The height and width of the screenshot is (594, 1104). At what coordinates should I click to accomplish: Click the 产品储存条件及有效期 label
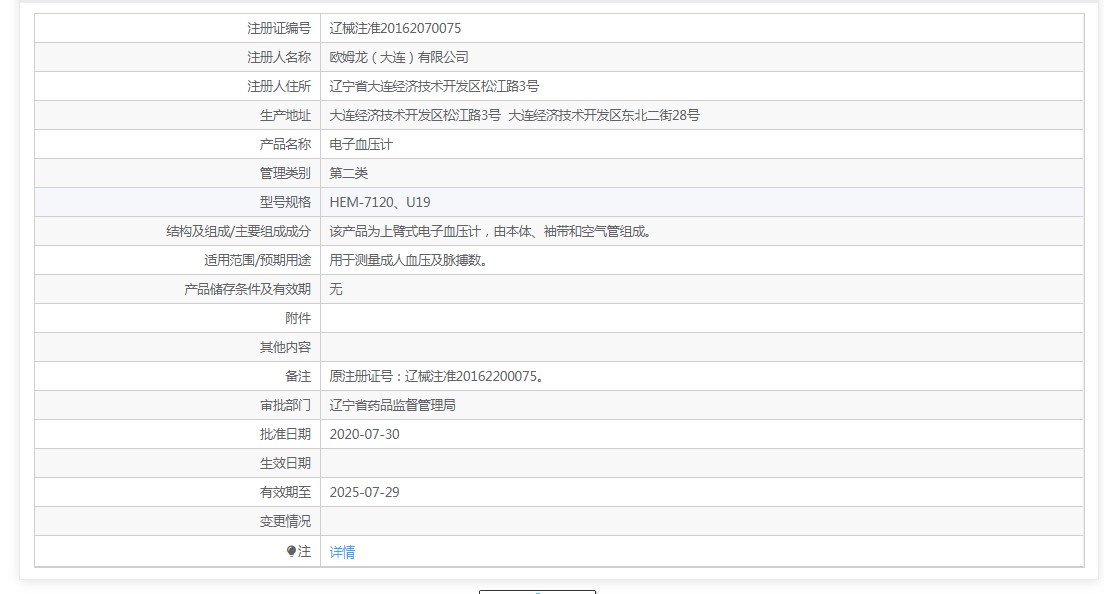click(x=248, y=289)
